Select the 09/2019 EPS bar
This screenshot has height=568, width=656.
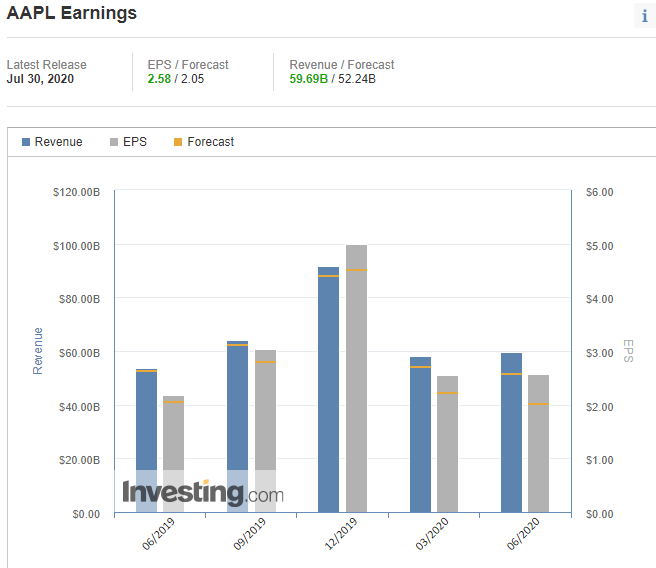pos(266,431)
